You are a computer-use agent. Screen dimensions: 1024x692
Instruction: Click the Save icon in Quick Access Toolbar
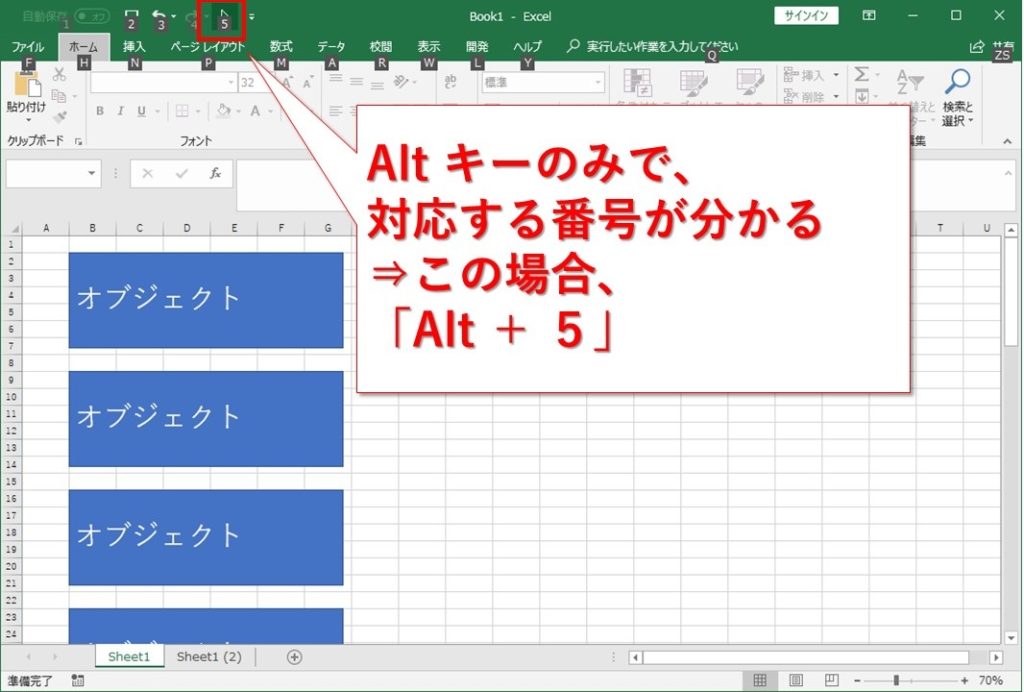pyautogui.click(x=131, y=16)
